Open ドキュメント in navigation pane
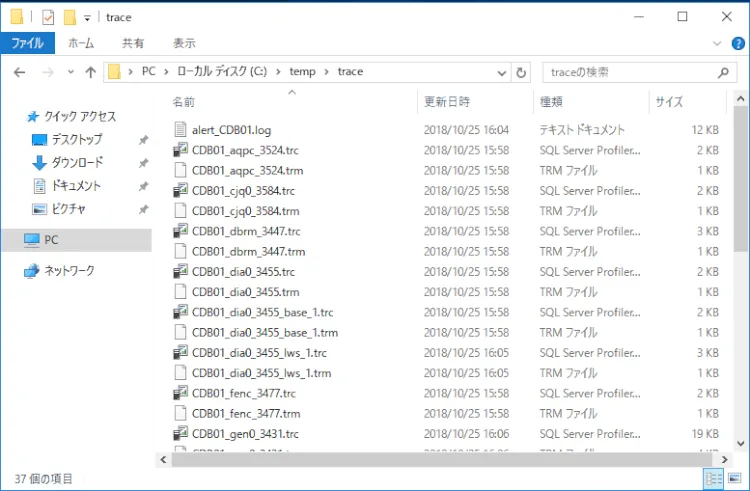Image resolution: width=750 pixels, height=491 pixels. click(76, 185)
